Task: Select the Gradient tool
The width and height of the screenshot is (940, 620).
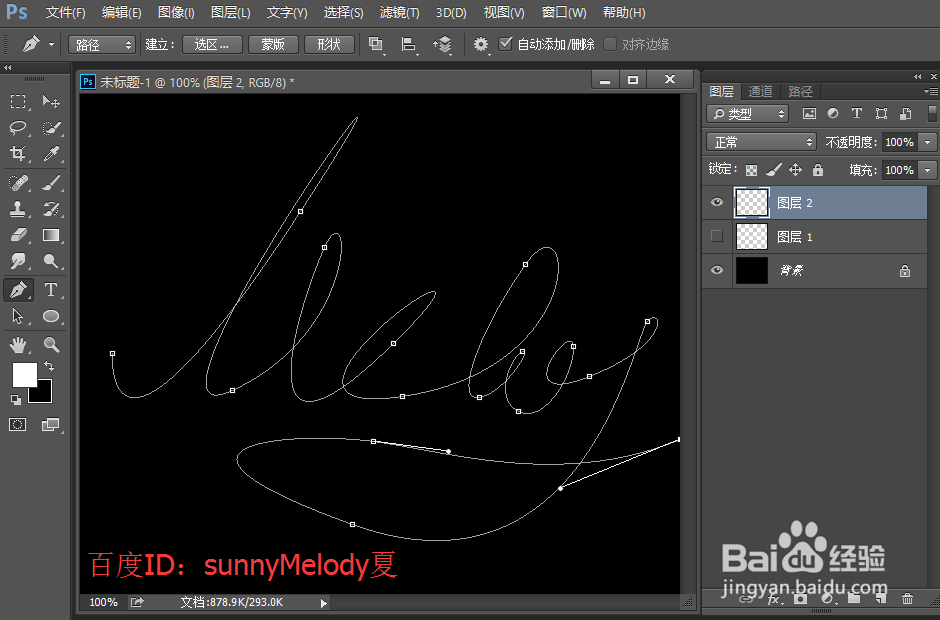Action: [51, 235]
